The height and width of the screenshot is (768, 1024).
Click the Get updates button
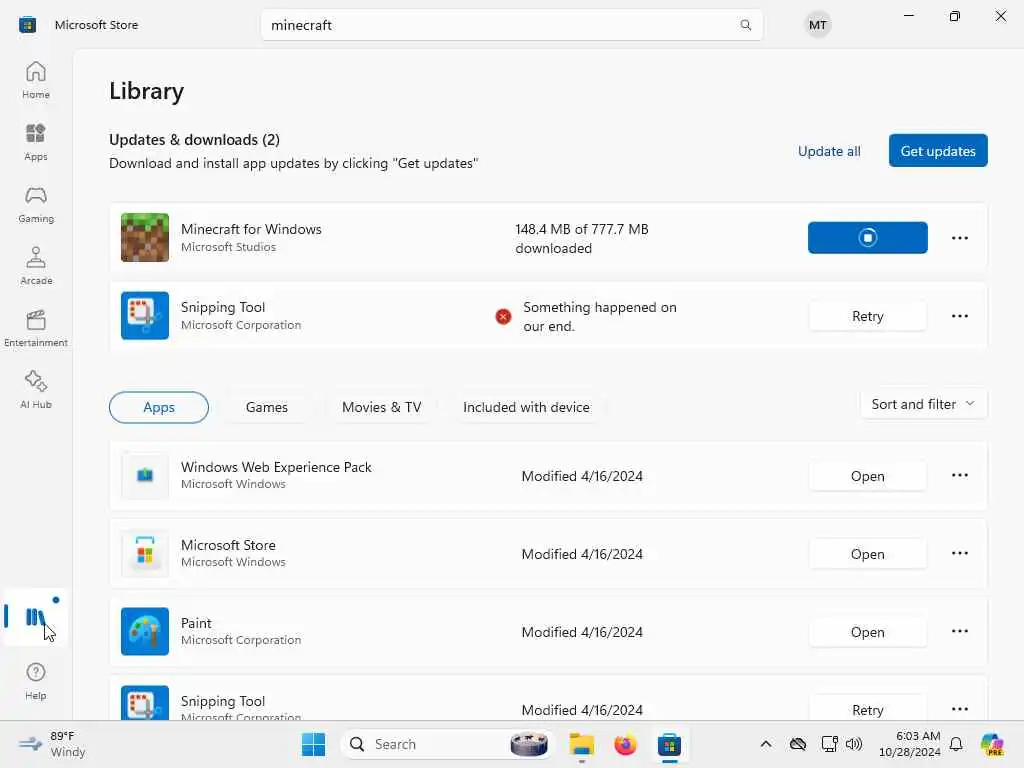[x=938, y=151]
